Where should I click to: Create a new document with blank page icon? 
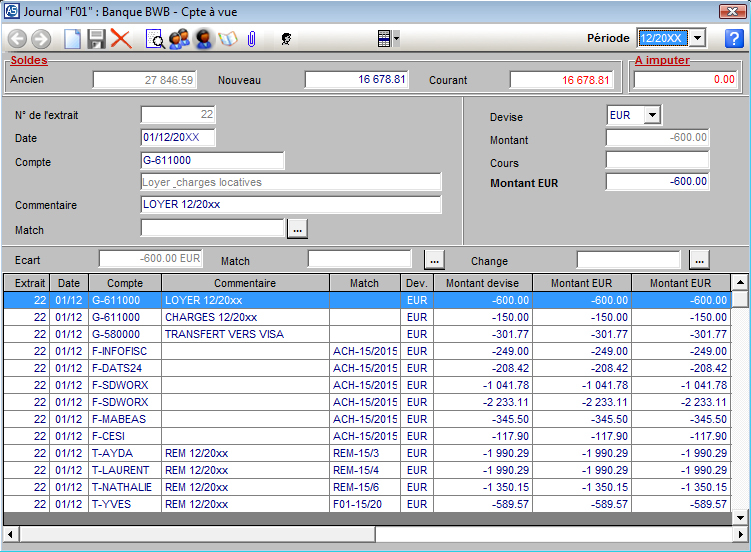72,39
